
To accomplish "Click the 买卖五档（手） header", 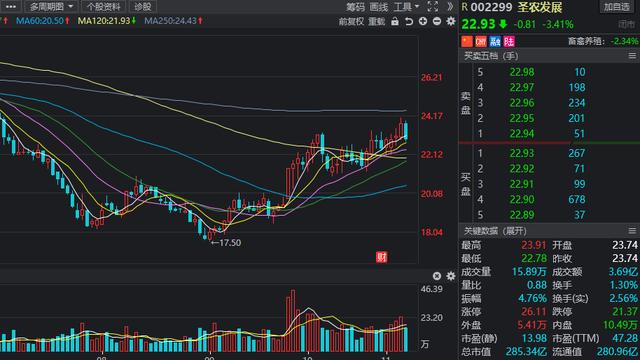I will 491,56.
